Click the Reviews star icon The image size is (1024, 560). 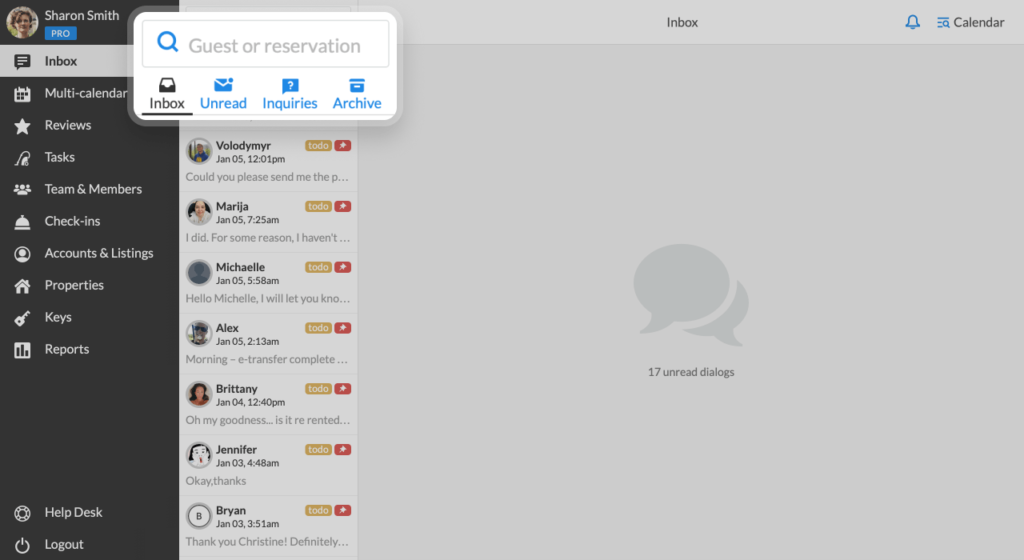[22, 126]
